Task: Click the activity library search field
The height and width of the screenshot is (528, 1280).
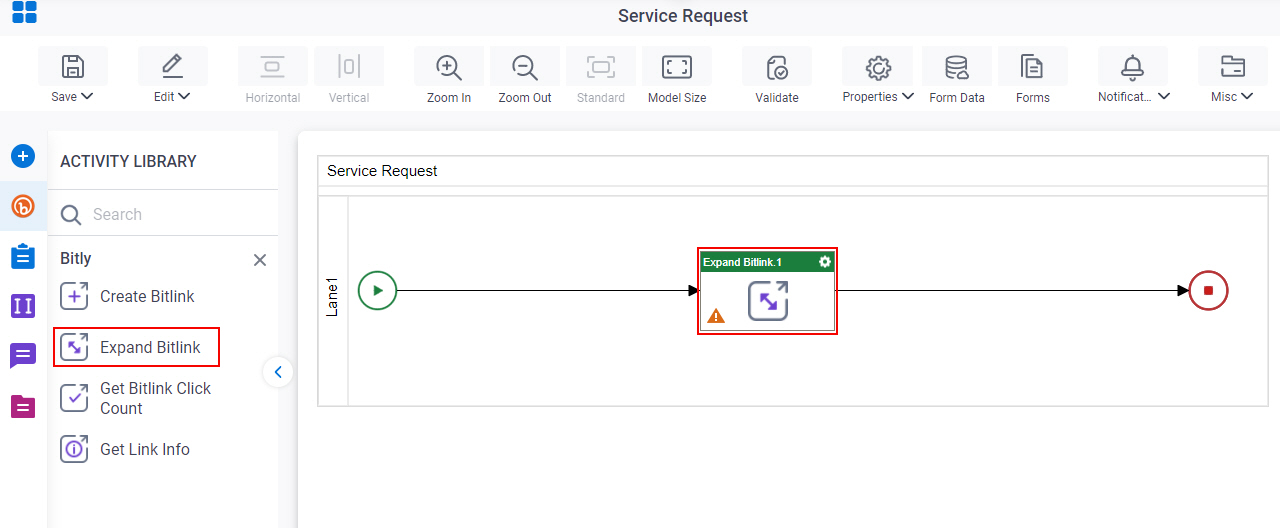Action: click(x=163, y=214)
